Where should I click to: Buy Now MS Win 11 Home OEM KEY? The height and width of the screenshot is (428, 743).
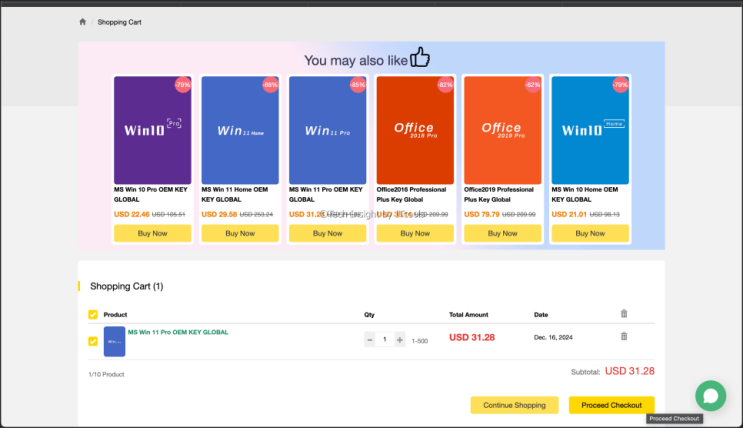click(240, 233)
